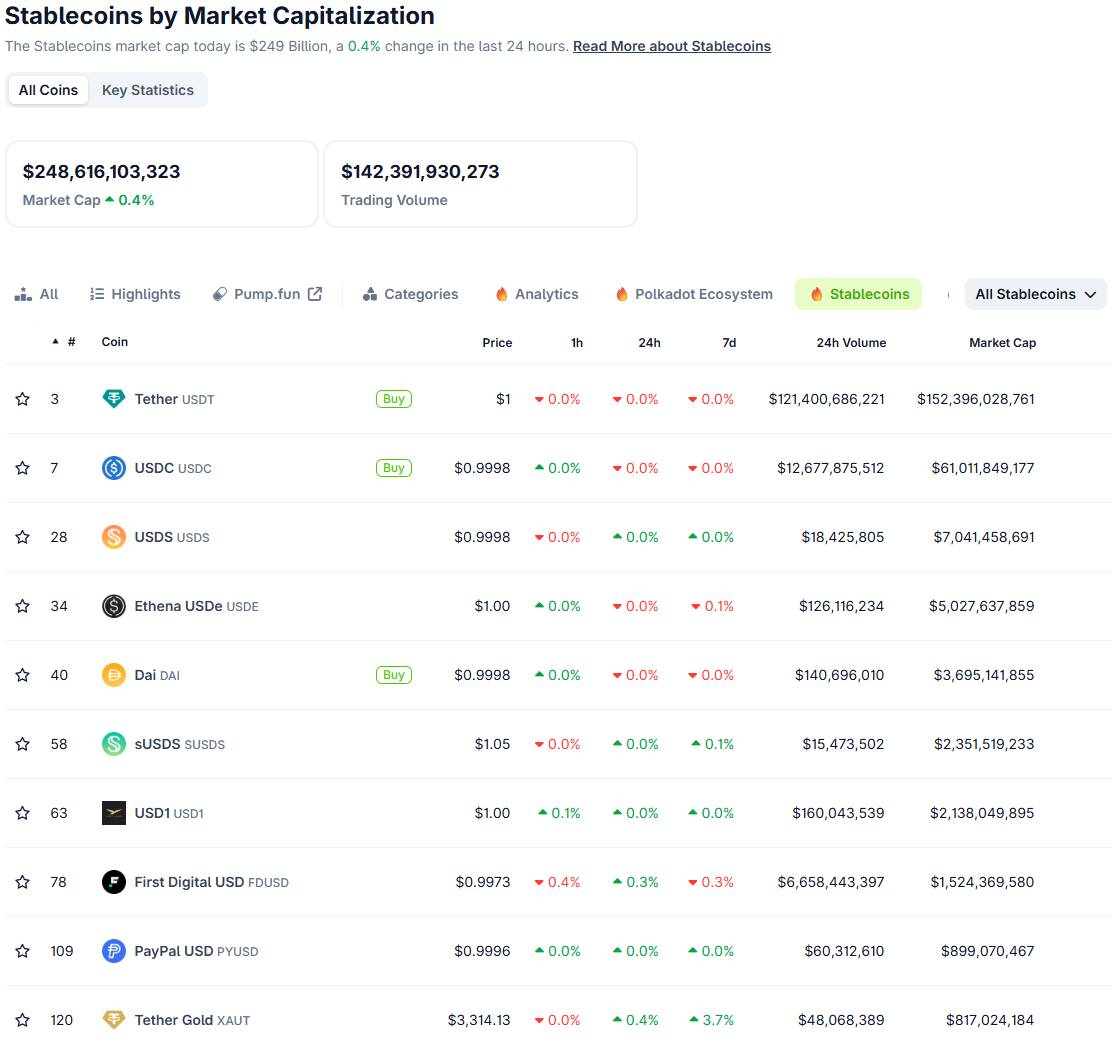Open the First Digital USD page
Viewport: 1112px width, 1047px height.
[211, 882]
